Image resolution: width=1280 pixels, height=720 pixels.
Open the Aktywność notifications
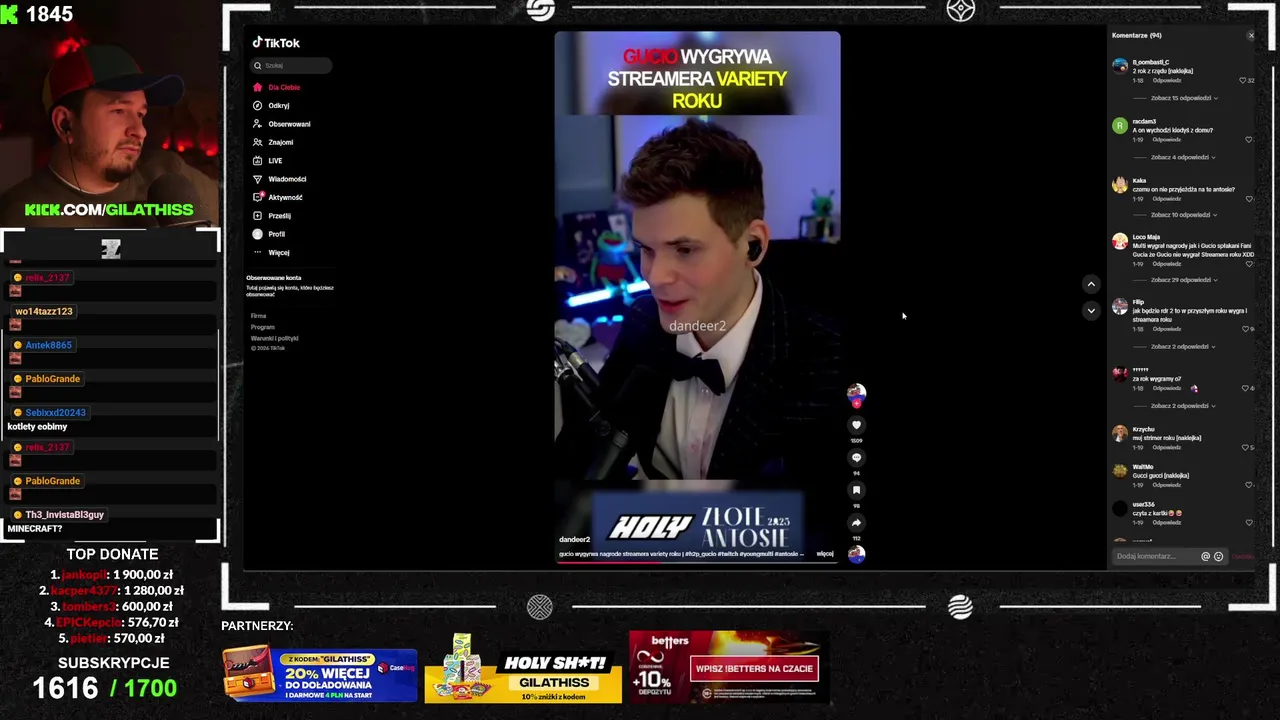(277, 197)
